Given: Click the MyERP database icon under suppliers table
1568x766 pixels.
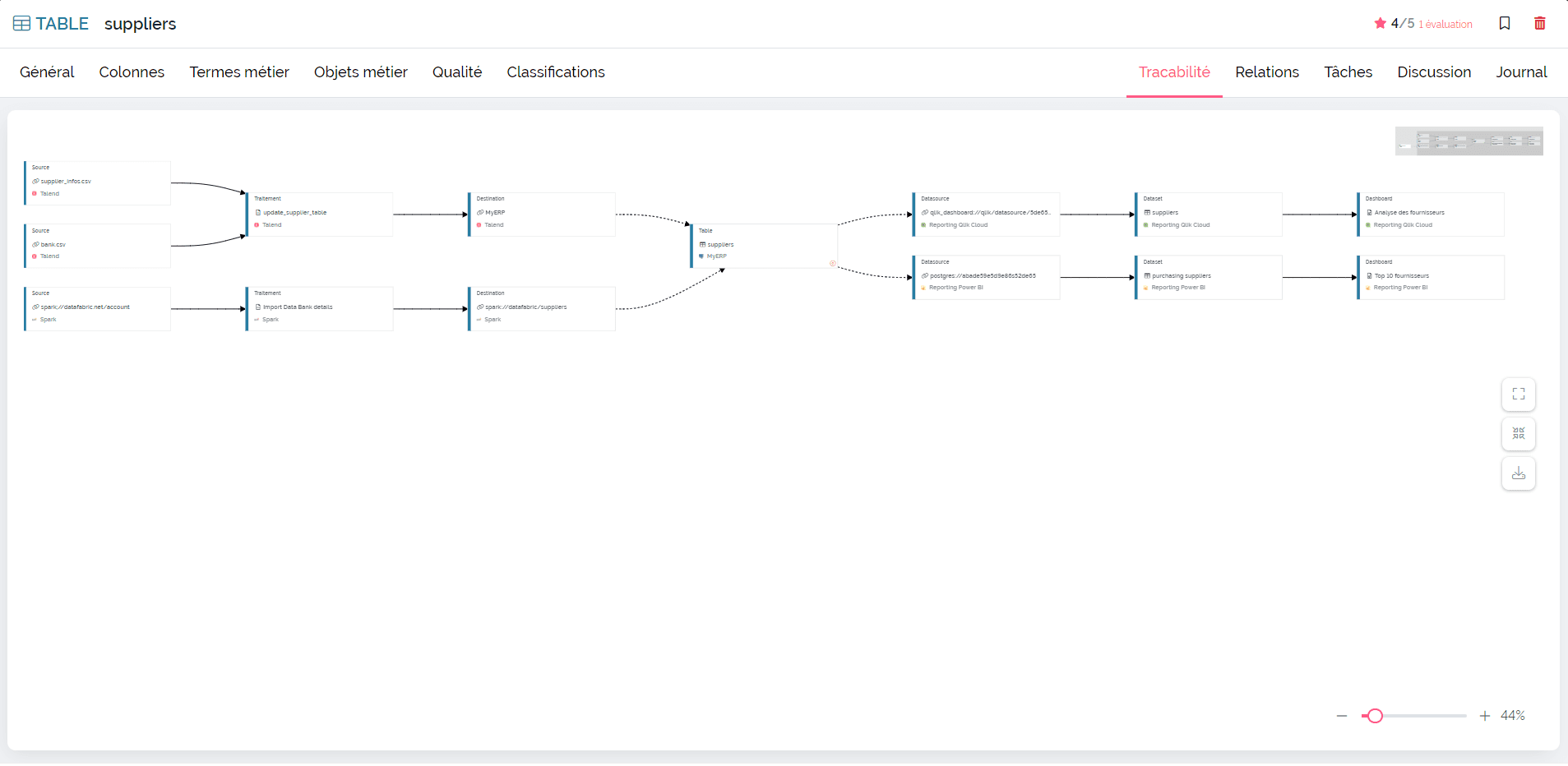Looking at the screenshot, I should click(x=701, y=256).
